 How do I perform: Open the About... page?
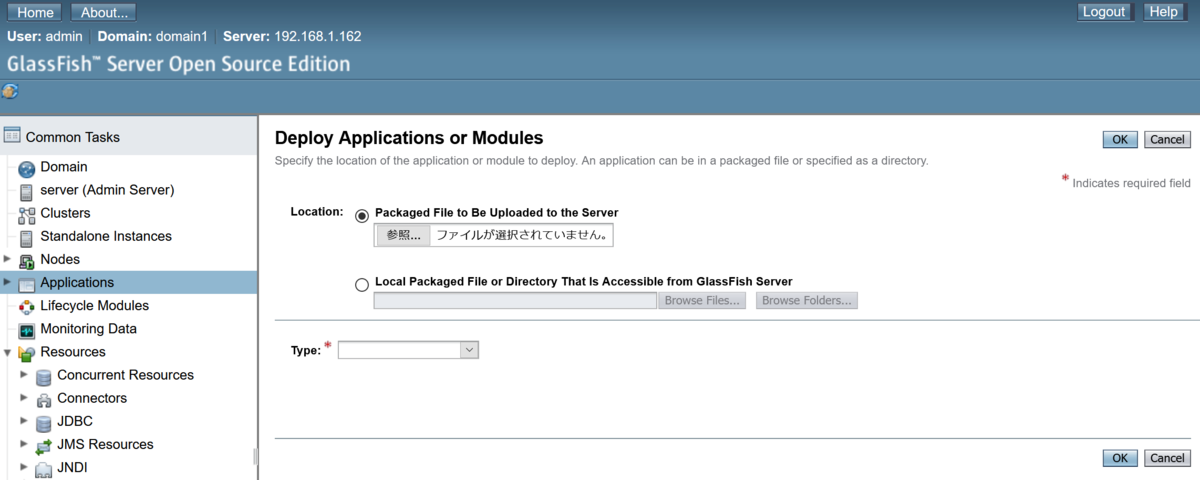coord(103,12)
